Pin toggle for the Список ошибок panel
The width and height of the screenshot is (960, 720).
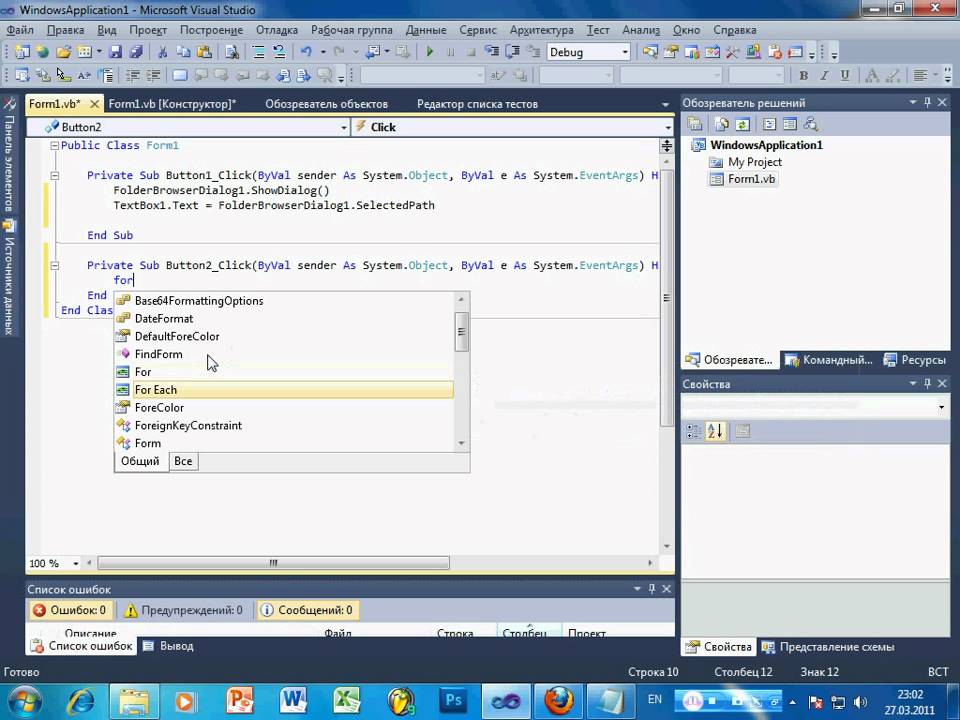(652, 588)
